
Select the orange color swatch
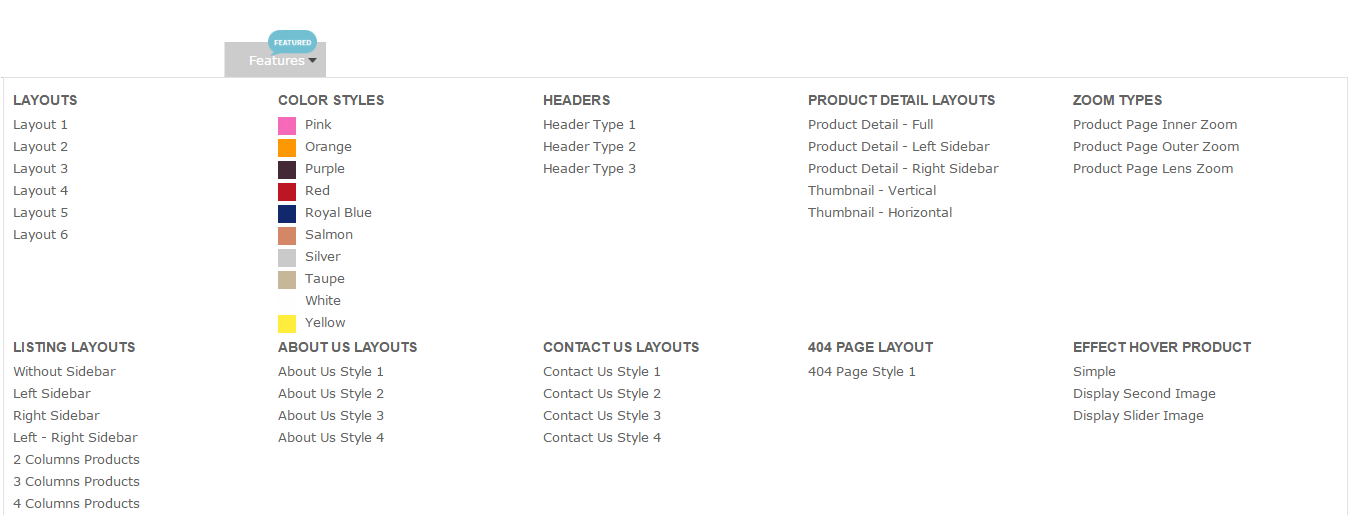[287, 148]
